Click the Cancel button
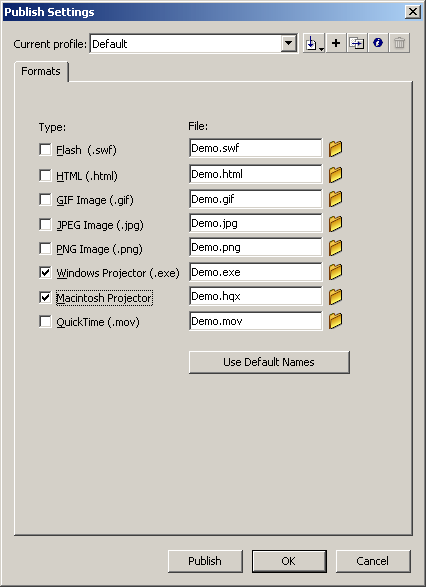426x587 pixels. click(373, 561)
